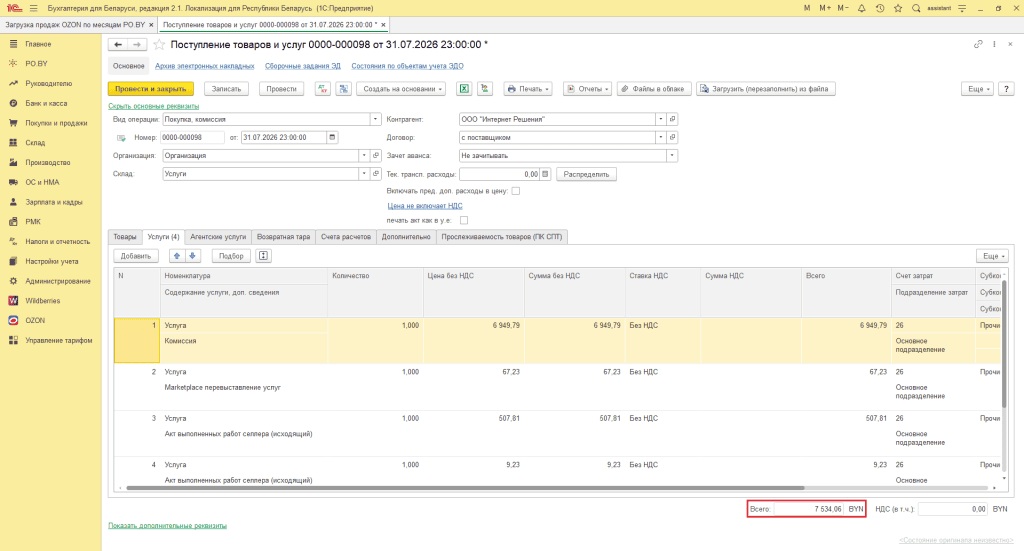Toggle печать акт как в у.е. checkbox
The height and width of the screenshot is (551, 1024).
point(464,221)
